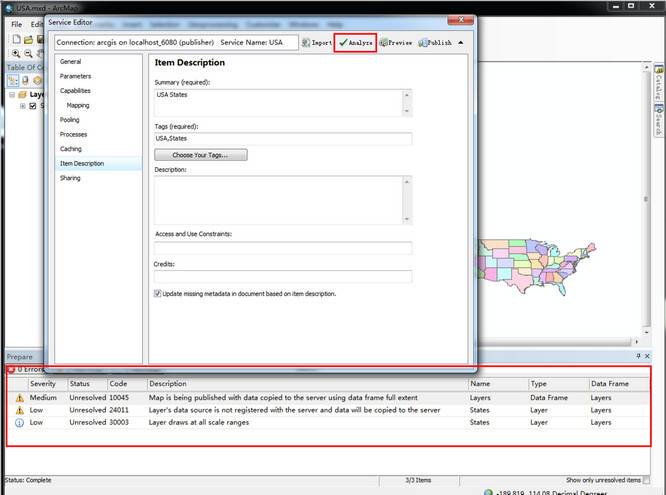Viewport: 666px width, 495px height.
Task: Click List By Visibility icon
Action: point(37,80)
